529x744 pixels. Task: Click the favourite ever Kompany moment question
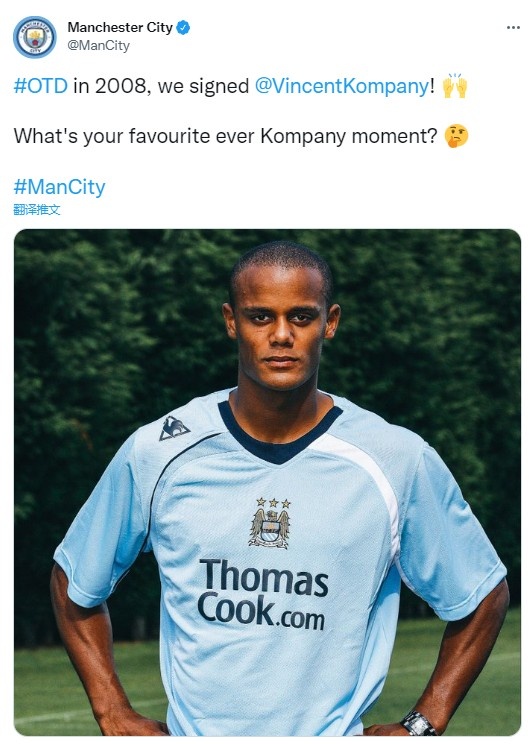tap(225, 137)
